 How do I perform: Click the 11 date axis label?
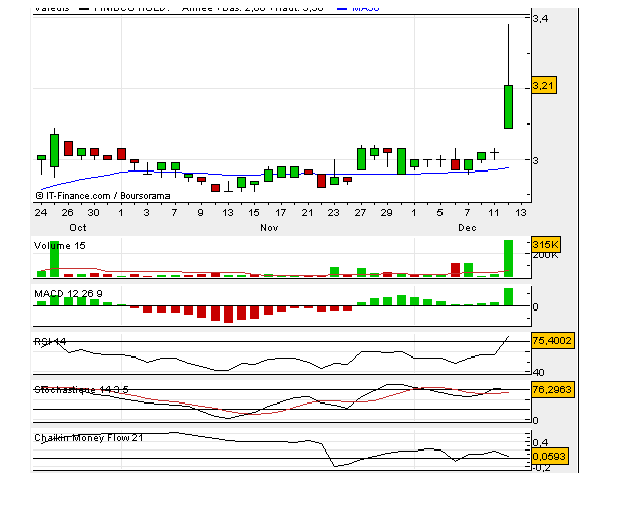coord(494,213)
